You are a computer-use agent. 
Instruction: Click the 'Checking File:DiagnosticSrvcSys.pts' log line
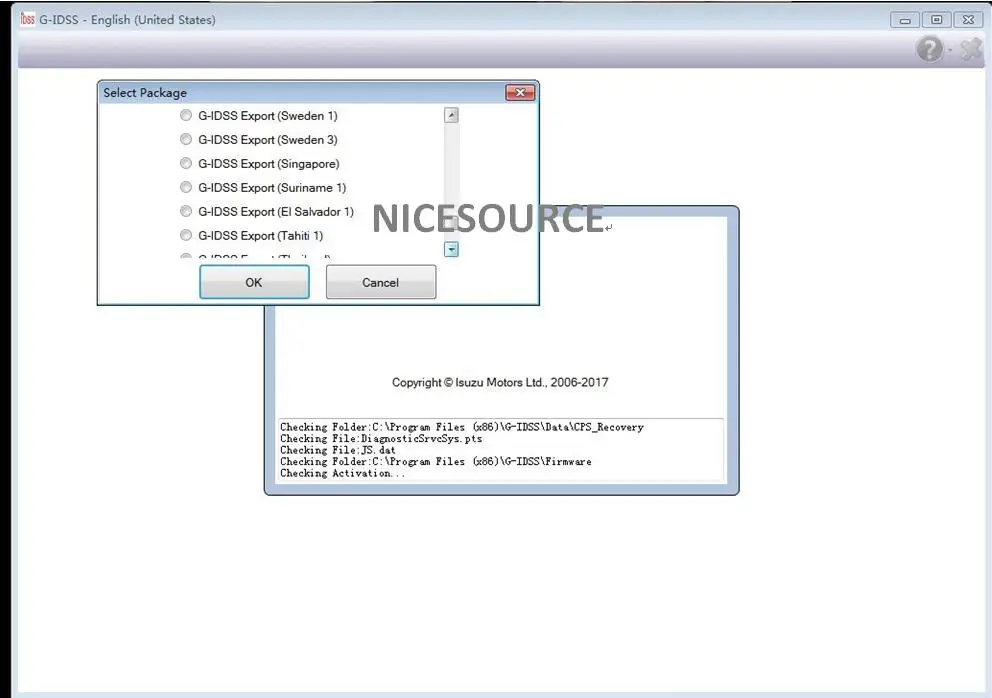(381, 439)
